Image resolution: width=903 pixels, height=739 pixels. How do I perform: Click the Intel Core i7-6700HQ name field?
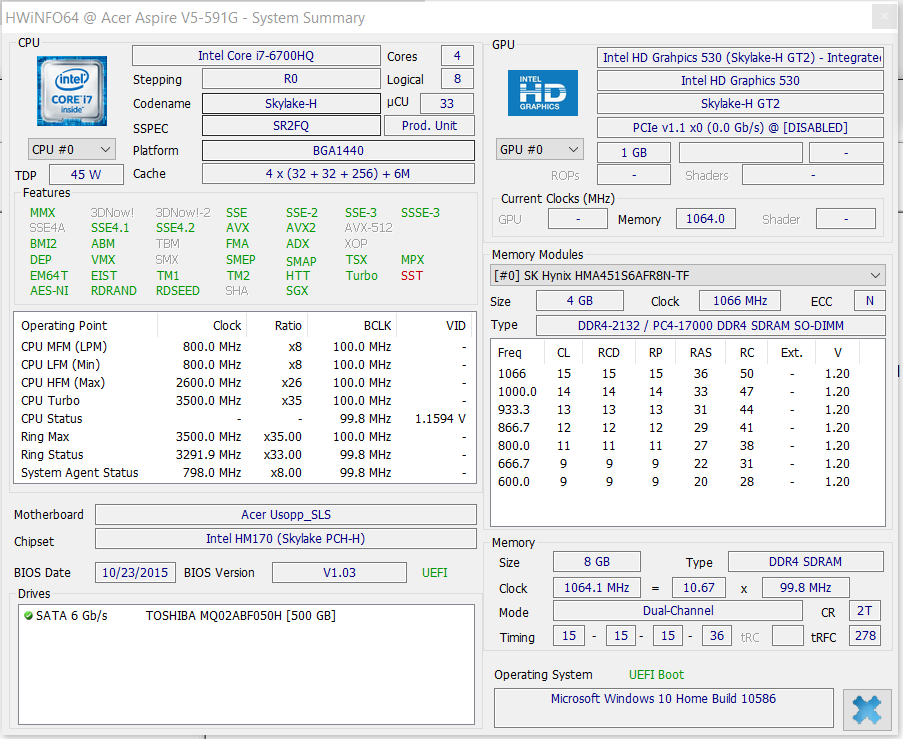(x=256, y=56)
